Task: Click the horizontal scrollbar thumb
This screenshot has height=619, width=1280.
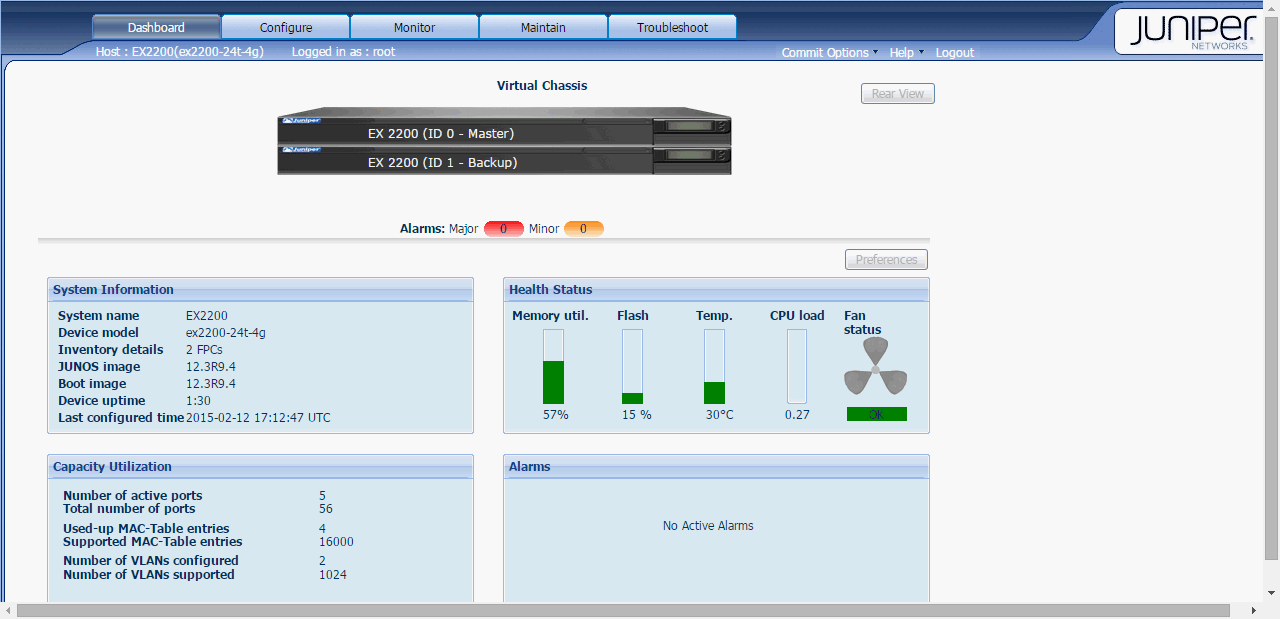Action: coord(623,610)
